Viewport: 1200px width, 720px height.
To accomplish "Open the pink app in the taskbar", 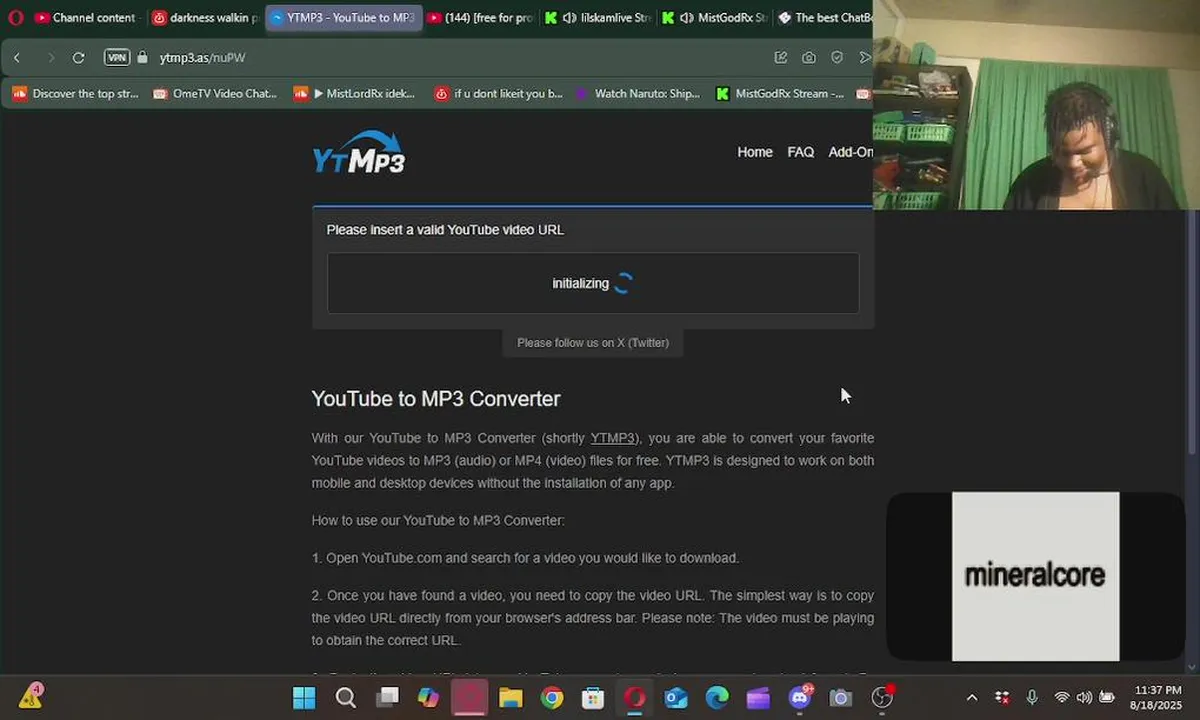I will tap(469, 698).
